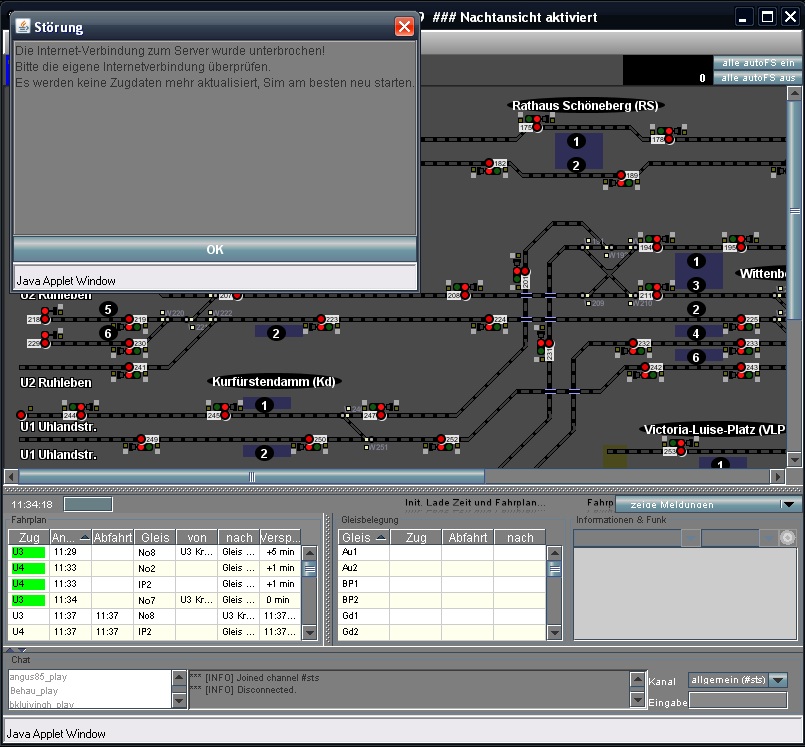Confirm the Störung dialog with OK
Viewport: 805px width, 747px height.
pyautogui.click(x=215, y=250)
